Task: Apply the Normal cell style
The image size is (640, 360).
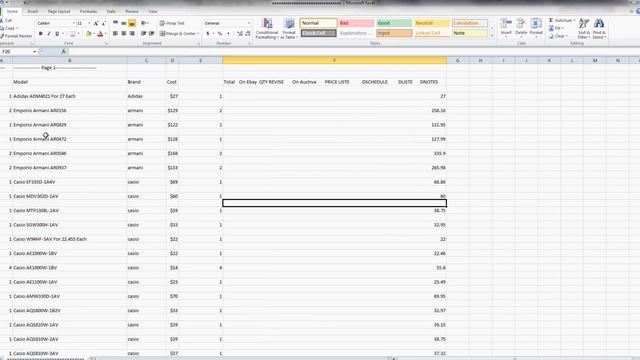Action: pyautogui.click(x=318, y=23)
